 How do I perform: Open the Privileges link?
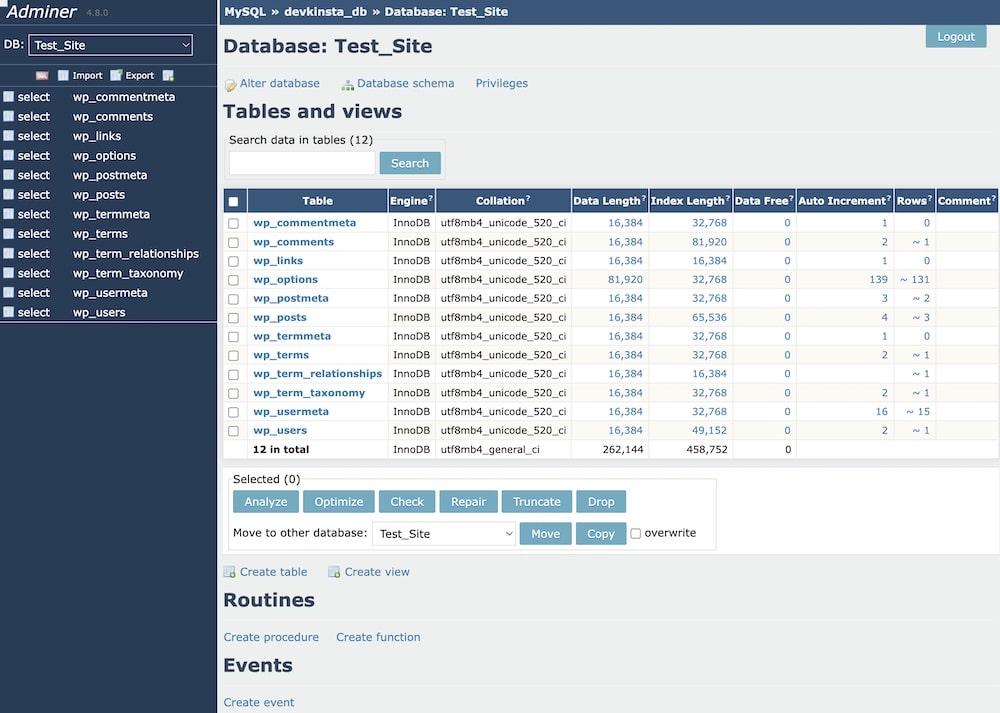click(x=502, y=84)
